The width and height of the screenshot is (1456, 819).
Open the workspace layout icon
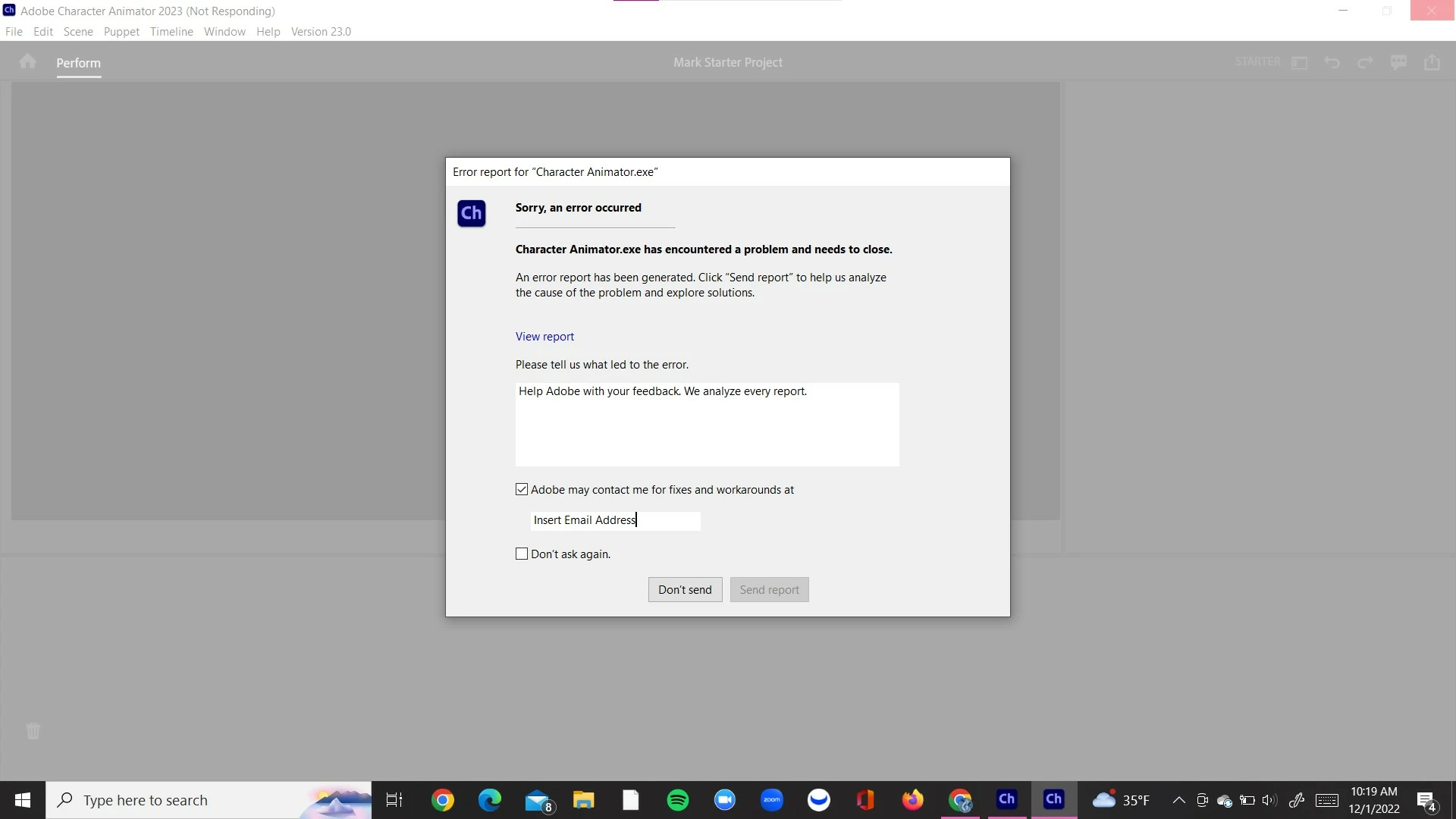pos(1299,62)
